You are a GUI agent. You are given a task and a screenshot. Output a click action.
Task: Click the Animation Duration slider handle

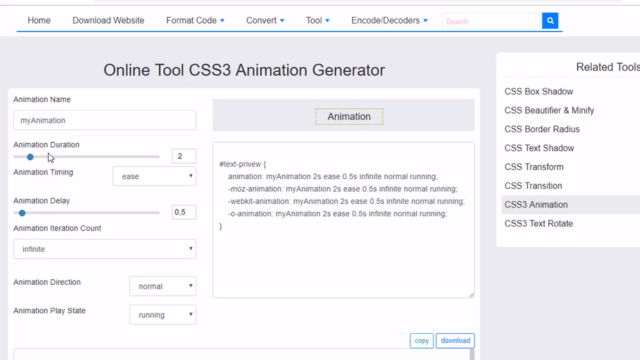pos(30,157)
